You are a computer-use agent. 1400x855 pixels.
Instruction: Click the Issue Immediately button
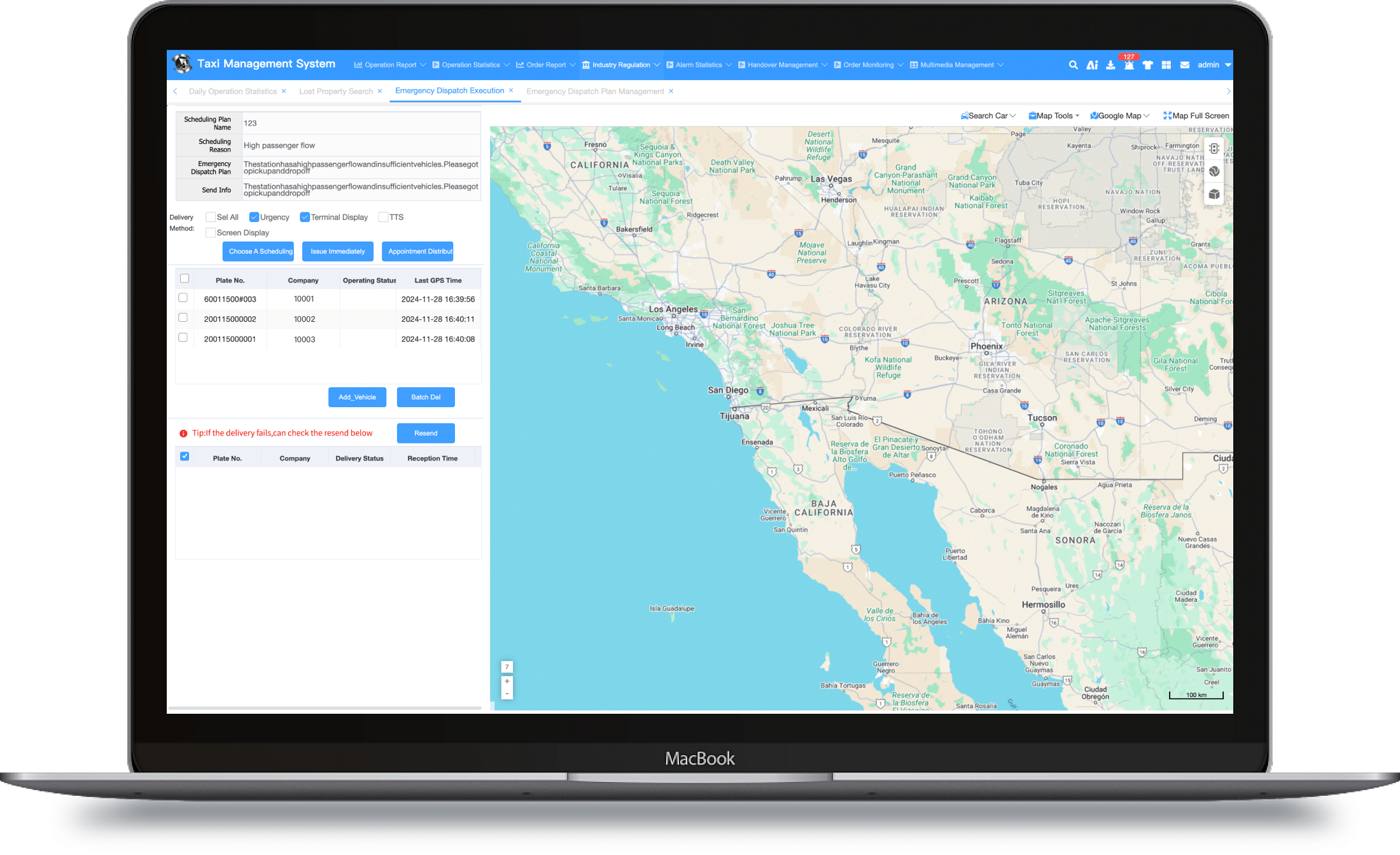[x=337, y=251]
